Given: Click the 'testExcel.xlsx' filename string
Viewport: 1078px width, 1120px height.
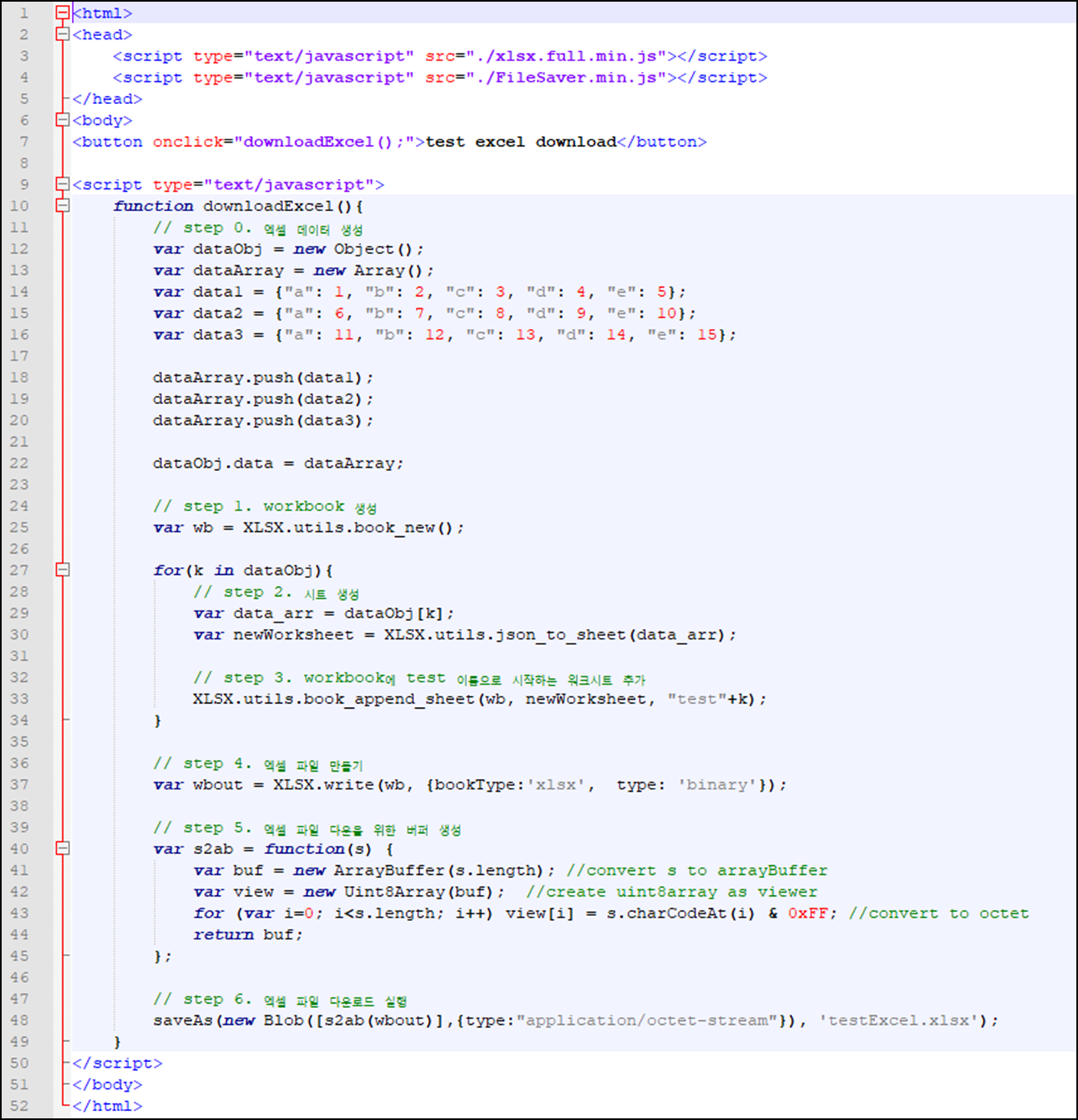Looking at the screenshot, I should point(899,1020).
